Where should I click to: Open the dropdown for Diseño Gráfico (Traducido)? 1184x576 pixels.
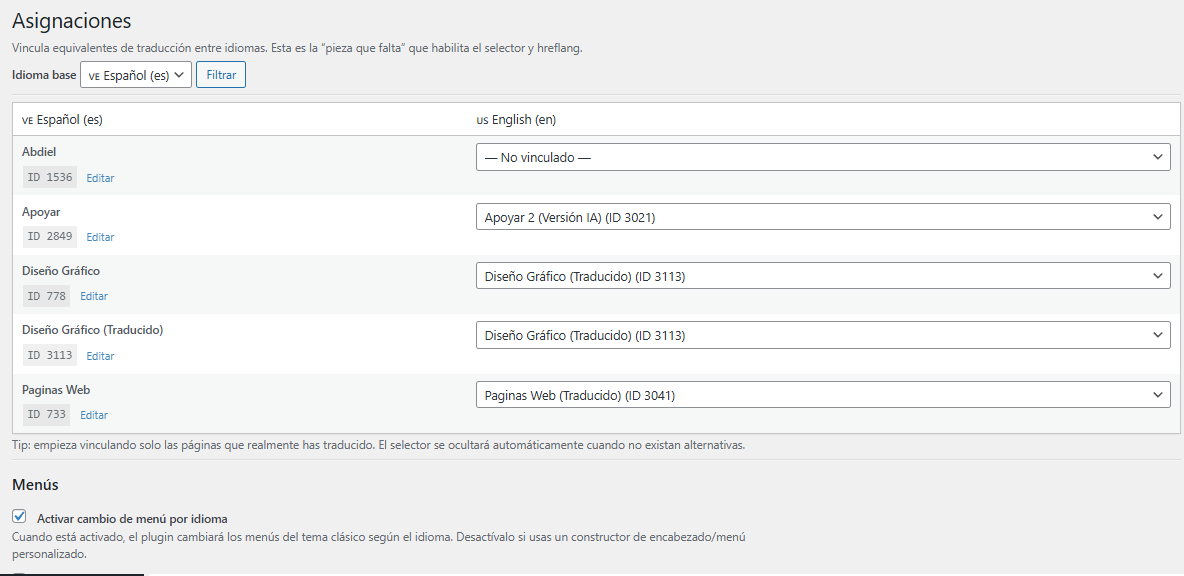821,334
